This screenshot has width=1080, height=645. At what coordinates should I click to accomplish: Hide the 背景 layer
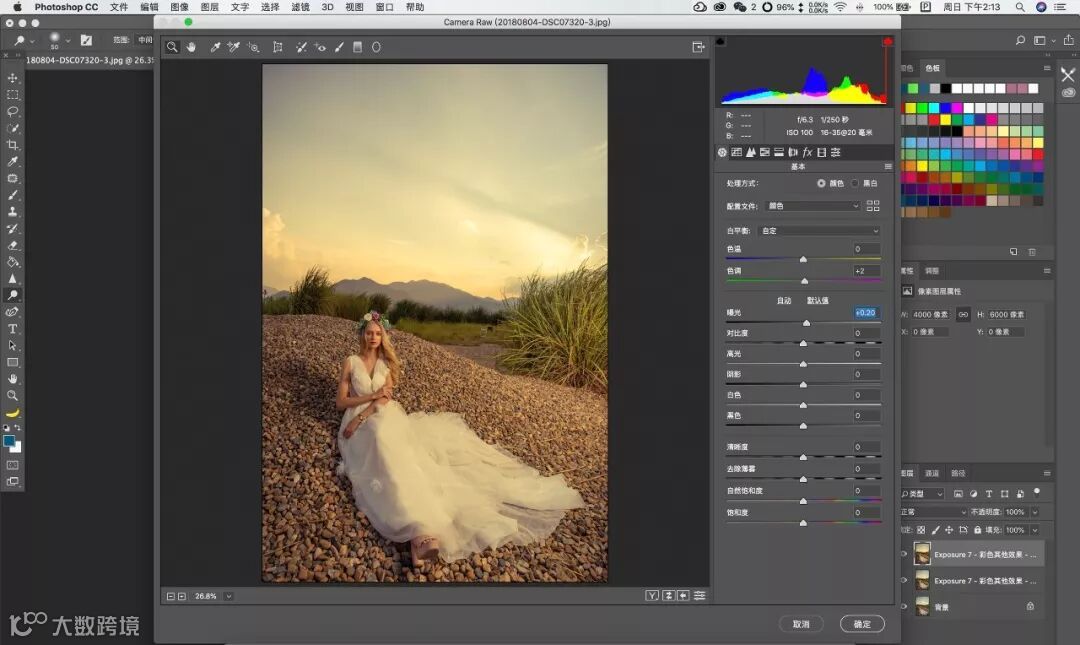(x=904, y=606)
